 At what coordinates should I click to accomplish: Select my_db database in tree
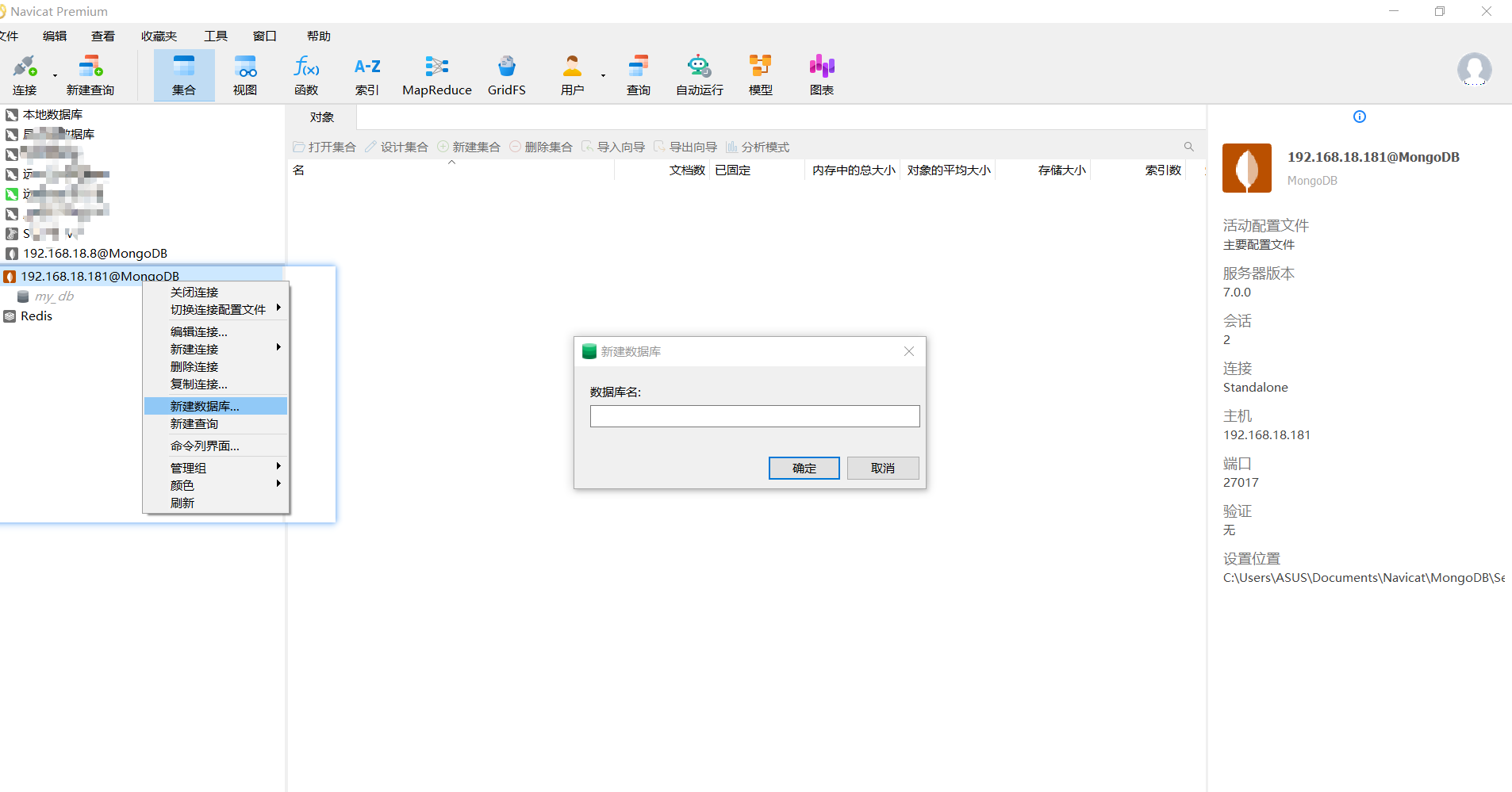(x=54, y=297)
